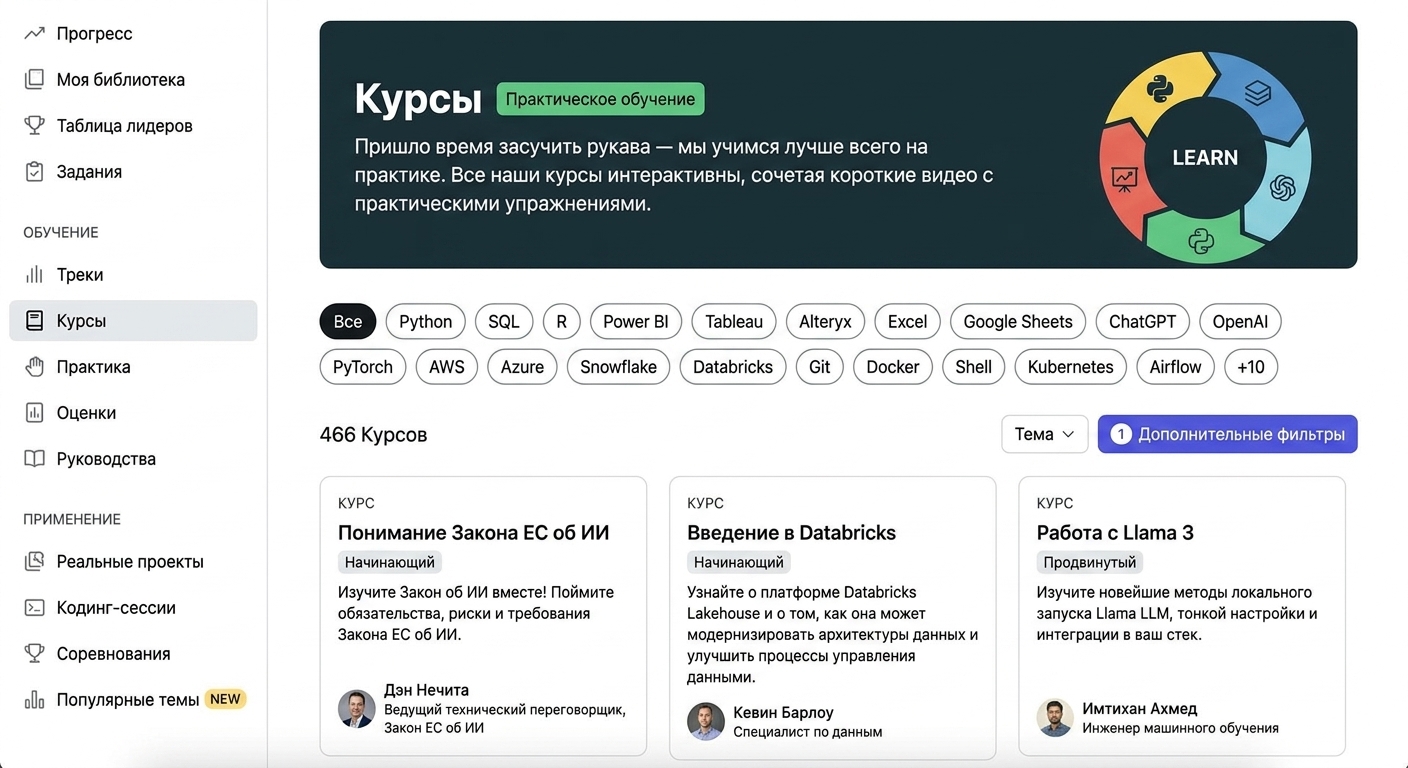Click the Progress trend-line icon in sidebar
The width and height of the screenshot is (1408, 768).
[x=34, y=33]
